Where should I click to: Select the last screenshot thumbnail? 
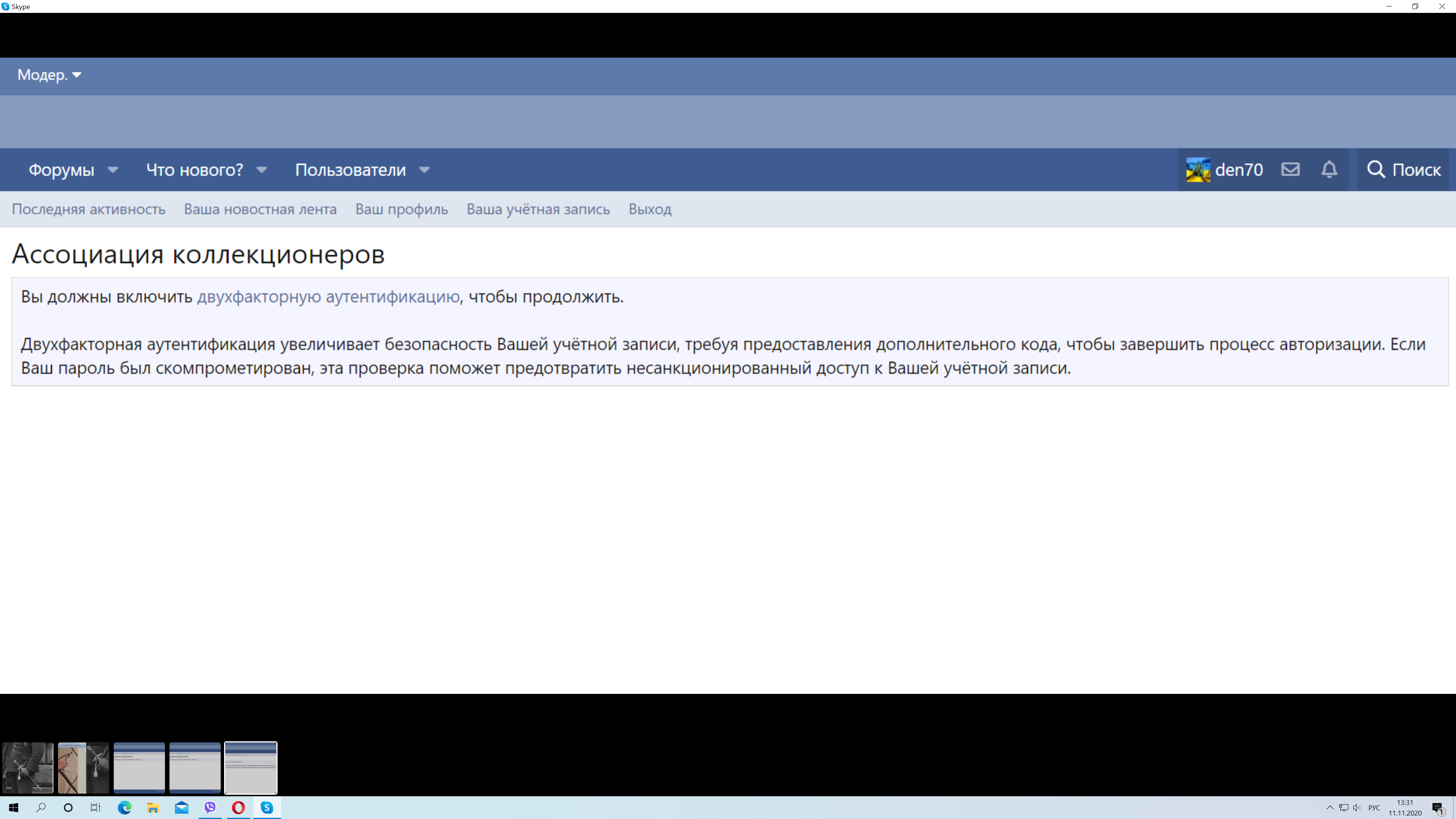(x=250, y=767)
